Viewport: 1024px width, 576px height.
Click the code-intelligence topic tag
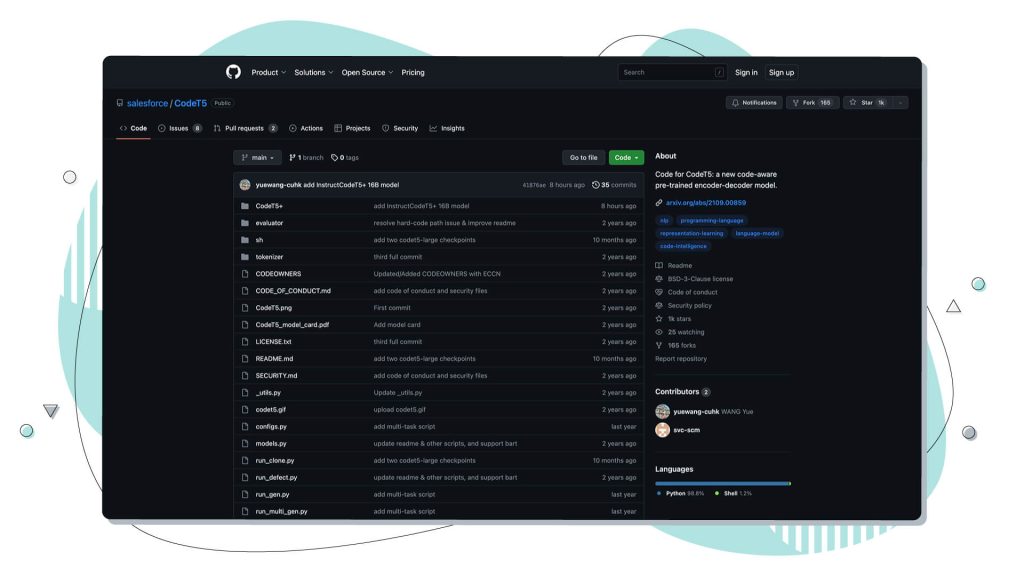(x=683, y=246)
